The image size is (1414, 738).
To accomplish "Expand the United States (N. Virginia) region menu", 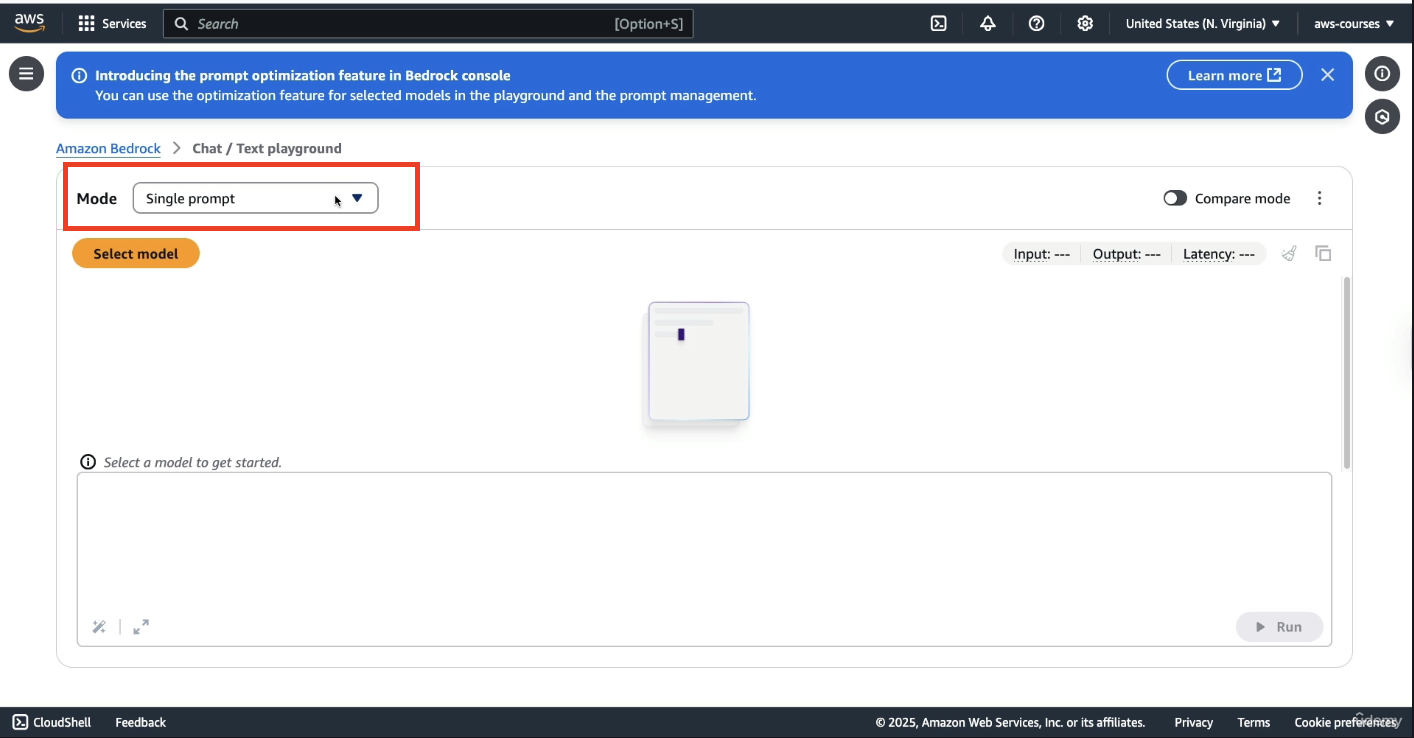I will tap(1203, 23).
